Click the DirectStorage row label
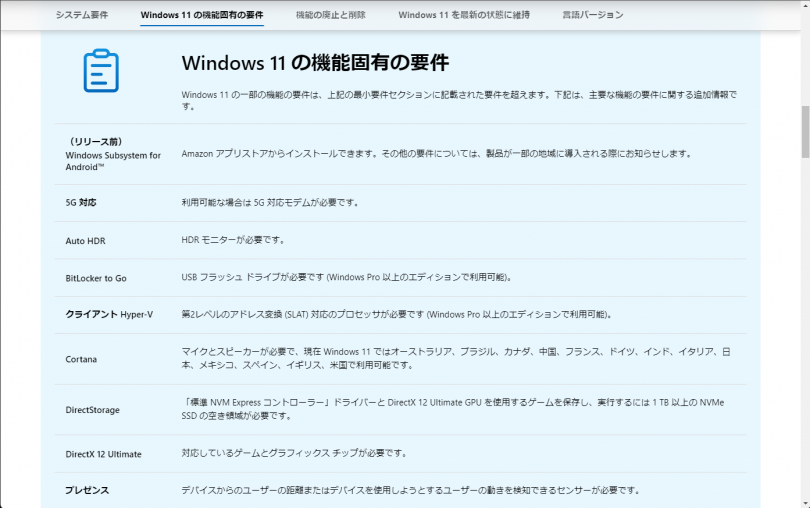810x508 pixels. pos(92,410)
